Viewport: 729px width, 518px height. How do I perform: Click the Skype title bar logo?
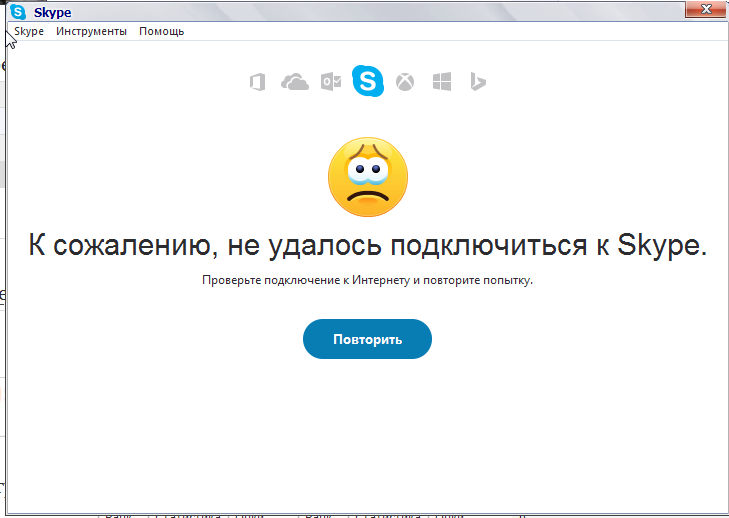coord(18,12)
